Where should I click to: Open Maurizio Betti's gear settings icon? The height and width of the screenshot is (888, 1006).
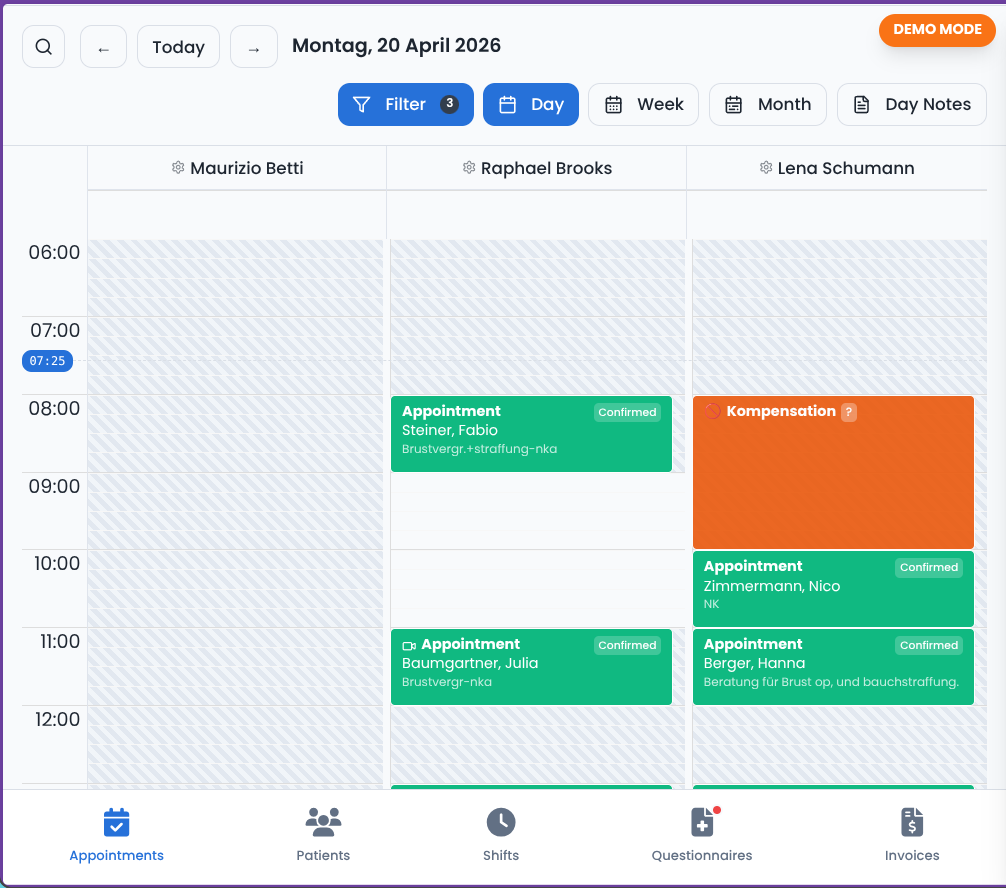click(x=178, y=167)
